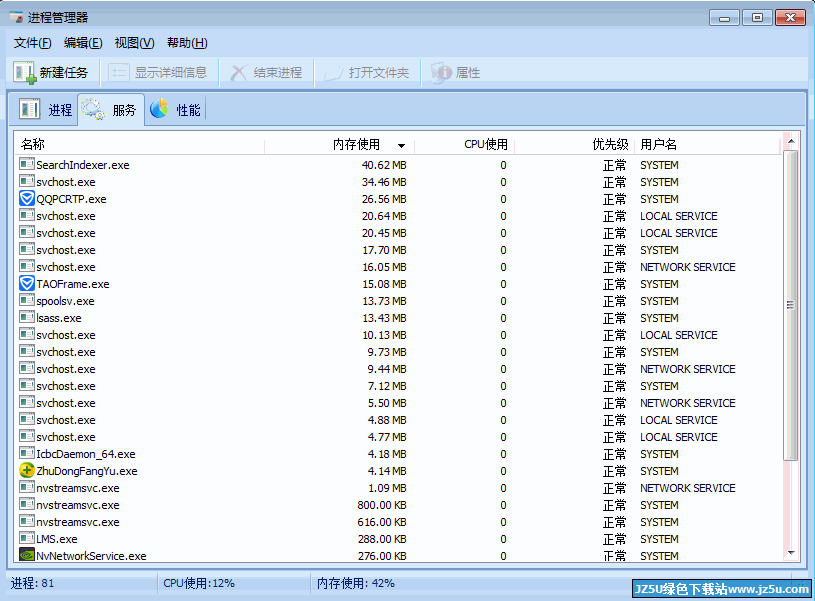Screen dimensions: 815x601
Task: Click the scrollbar down arrow
Action: [x=791, y=553]
